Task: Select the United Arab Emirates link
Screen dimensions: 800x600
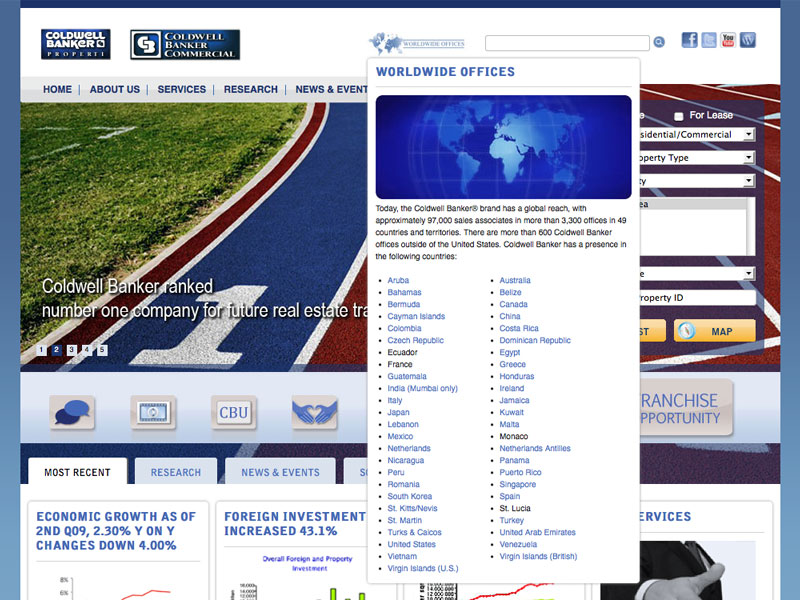Action: pyautogui.click(x=537, y=532)
